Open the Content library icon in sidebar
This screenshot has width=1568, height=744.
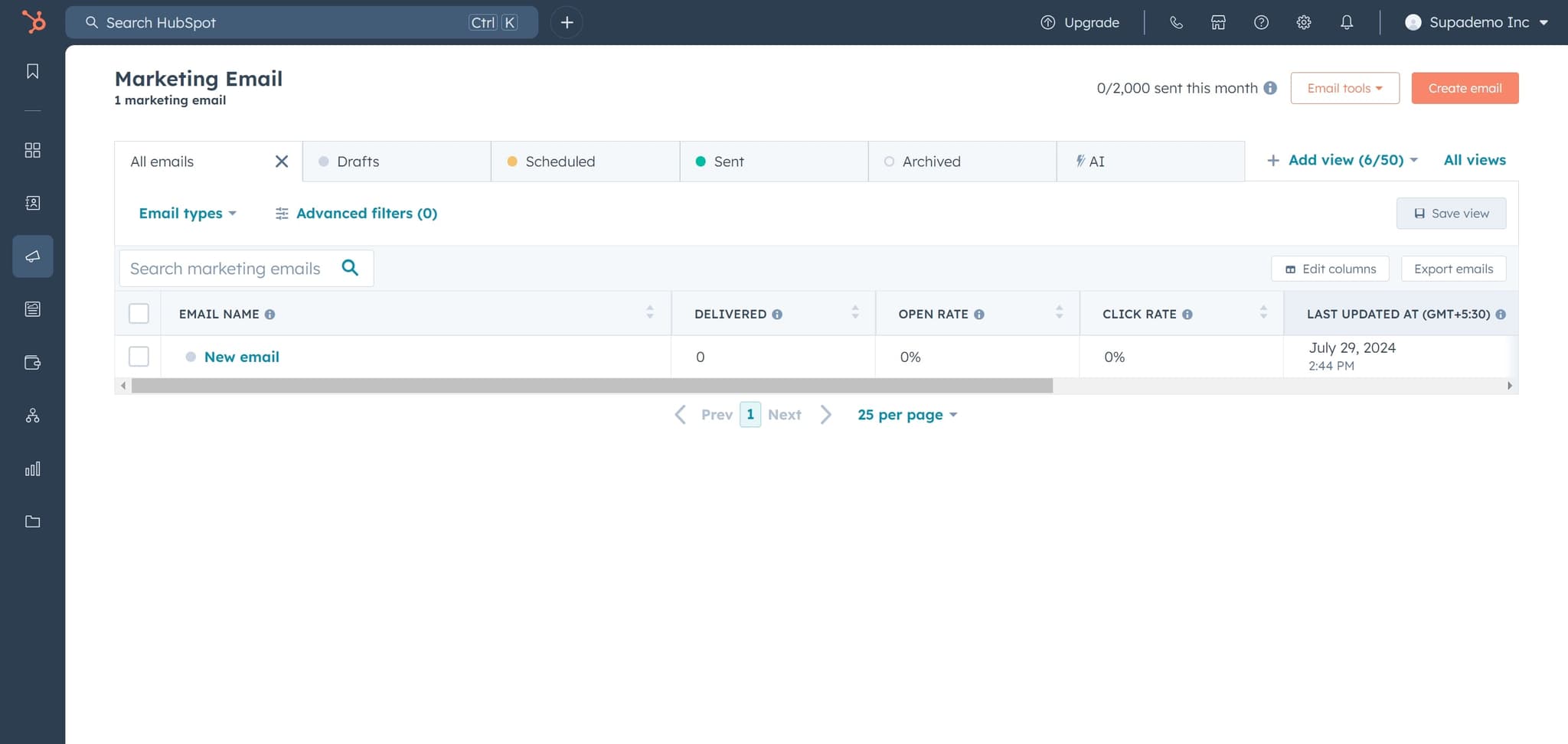point(32,308)
